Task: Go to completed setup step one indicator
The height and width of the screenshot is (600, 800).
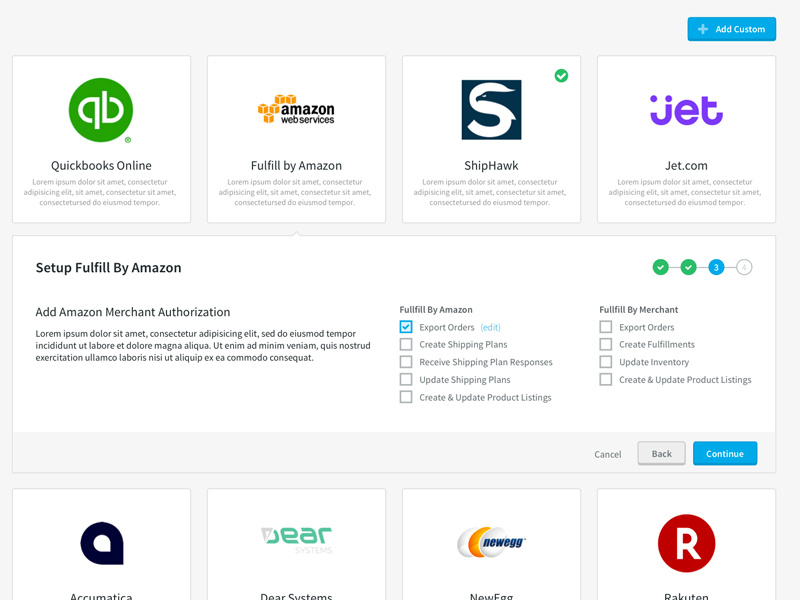Action: [661, 267]
